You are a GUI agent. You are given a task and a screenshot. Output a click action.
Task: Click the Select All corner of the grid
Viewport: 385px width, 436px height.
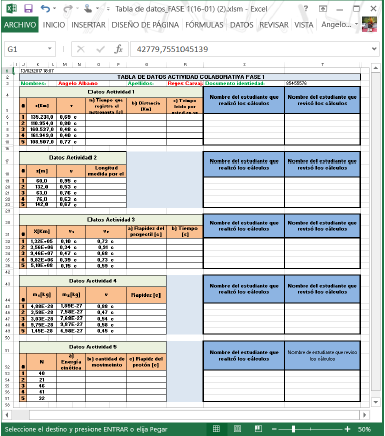point(7,64)
